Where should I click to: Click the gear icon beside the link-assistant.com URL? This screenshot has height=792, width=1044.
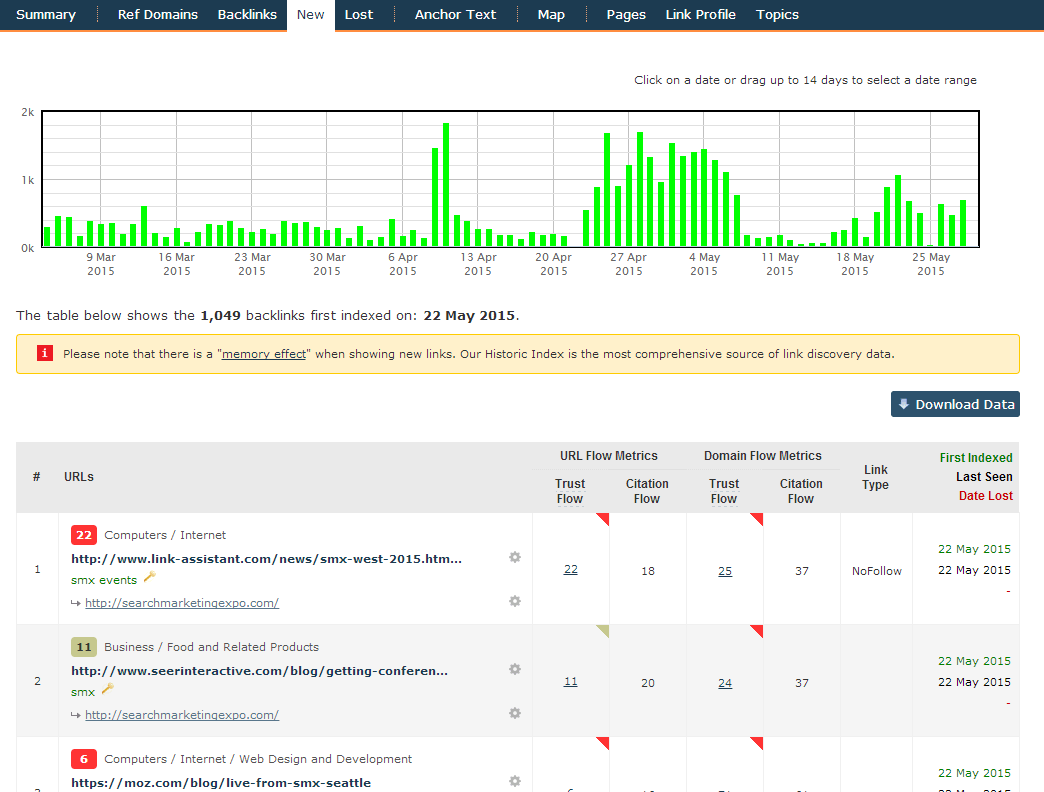tap(515, 558)
